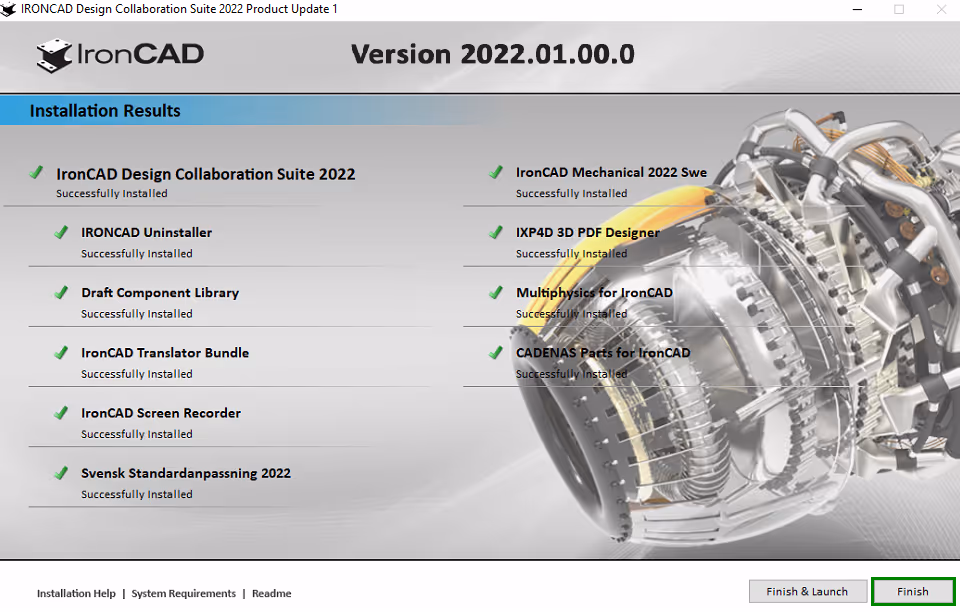
Task: Click the checkmark beside IRONCAD Uninstaller
Action: (x=61, y=232)
